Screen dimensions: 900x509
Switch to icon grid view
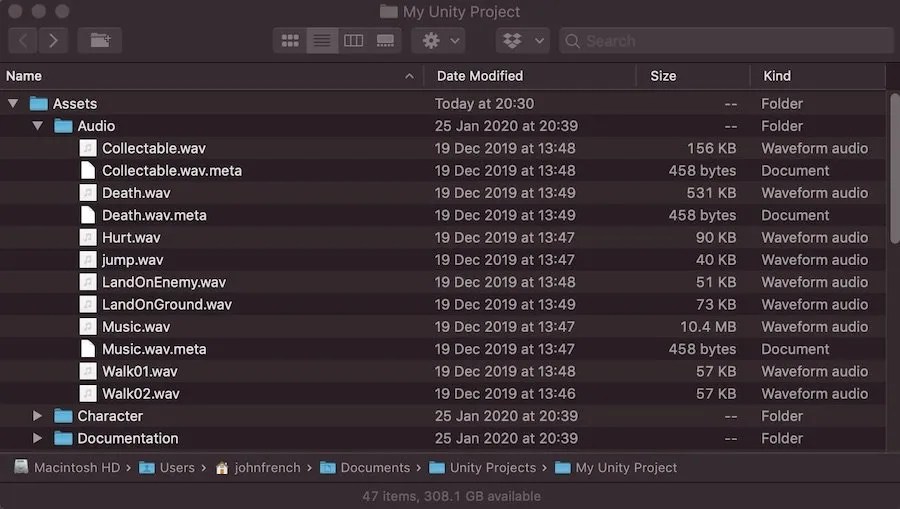290,41
